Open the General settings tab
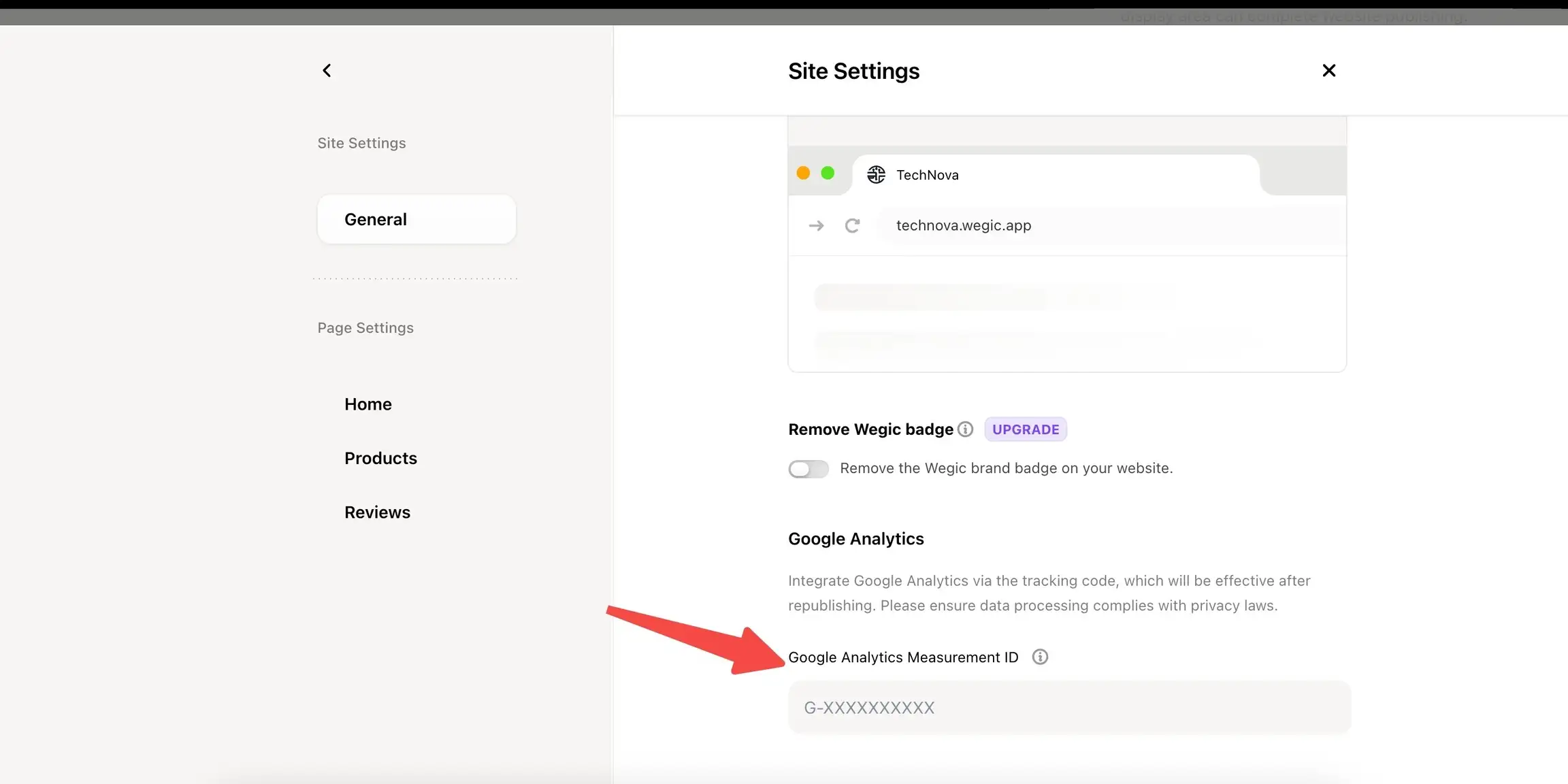The image size is (1568, 784). tap(416, 219)
